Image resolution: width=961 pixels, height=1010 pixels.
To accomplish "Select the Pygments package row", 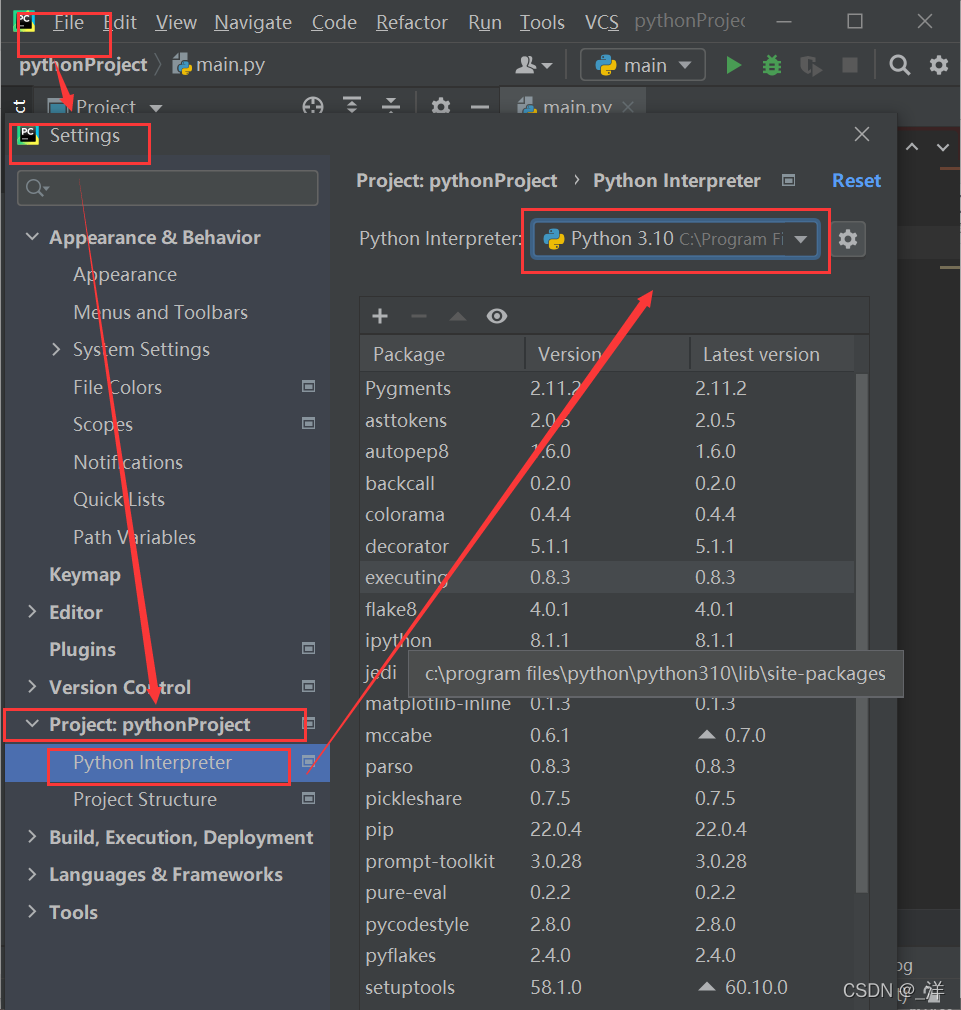I will [x=607, y=388].
